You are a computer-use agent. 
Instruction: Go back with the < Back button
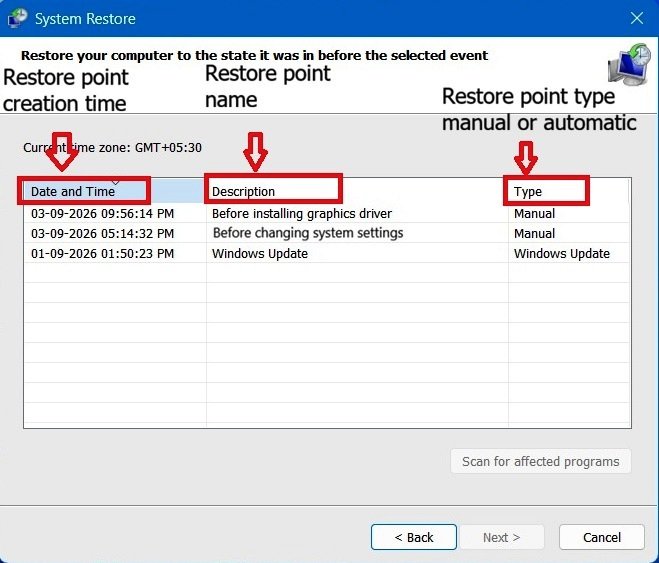click(414, 537)
